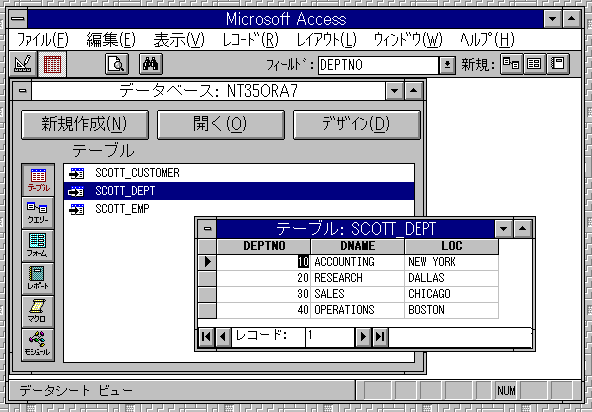This screenshot has width=592, height=412.
Task: Show the フォーム objects list
Action: (38, 246)
